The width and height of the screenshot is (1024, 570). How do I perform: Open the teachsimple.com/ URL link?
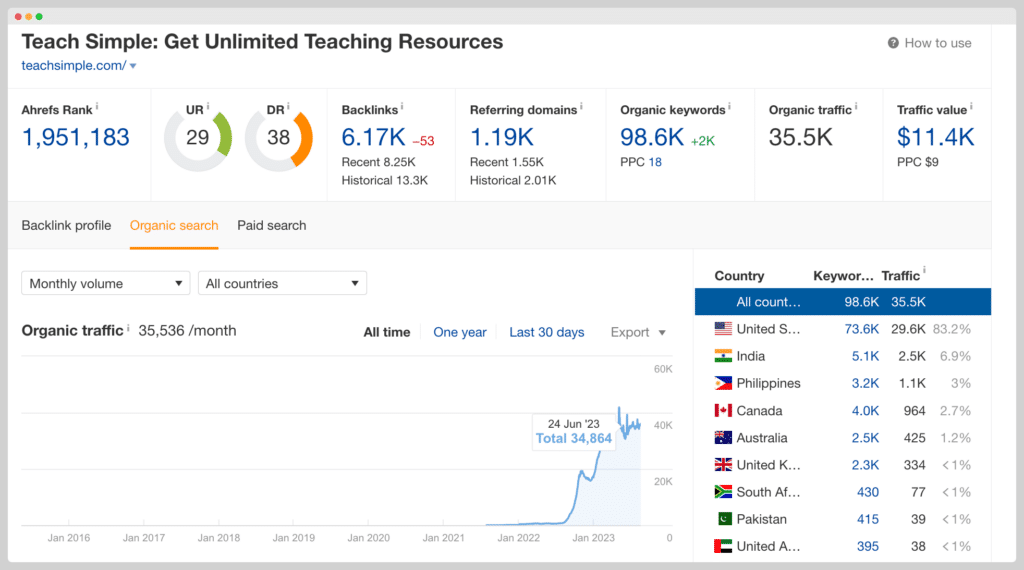(74, 65)
